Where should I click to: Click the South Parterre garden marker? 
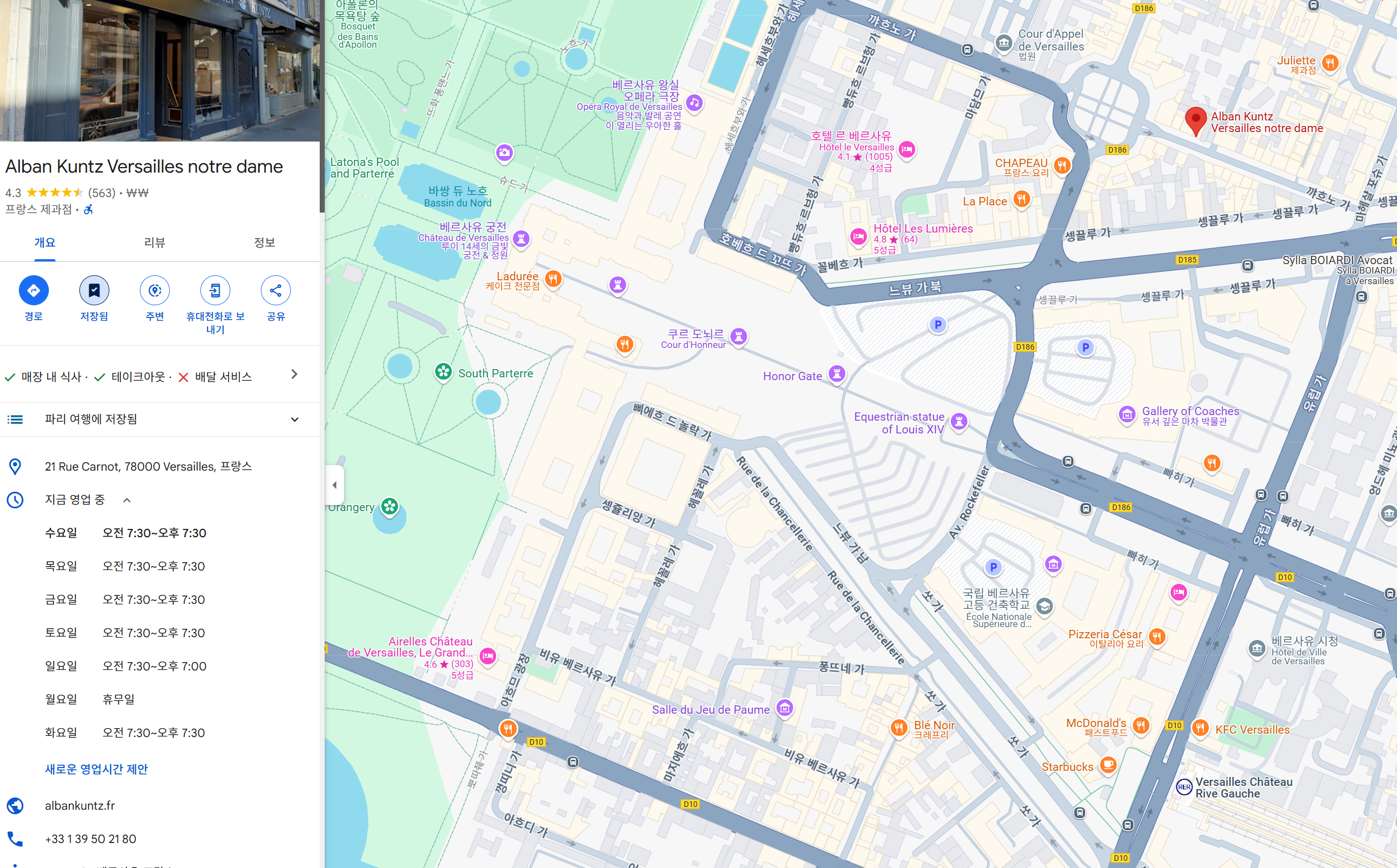coord(443,372)
